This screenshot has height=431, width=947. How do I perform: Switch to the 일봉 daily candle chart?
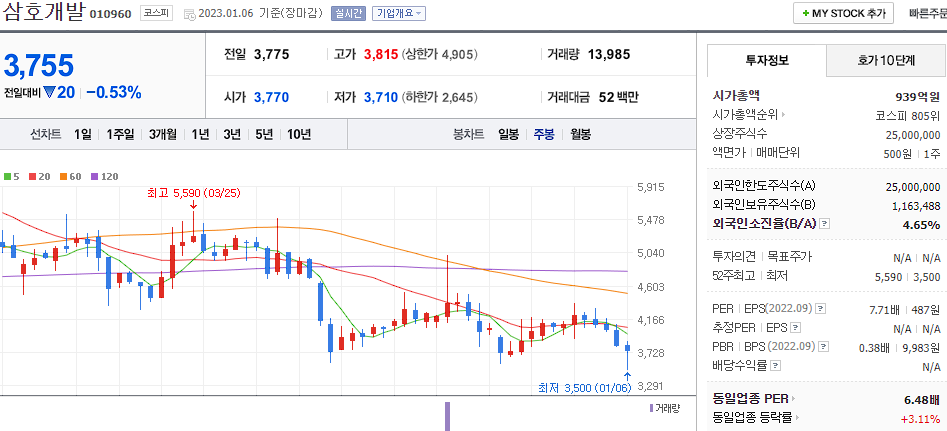[x=509, y=135]
